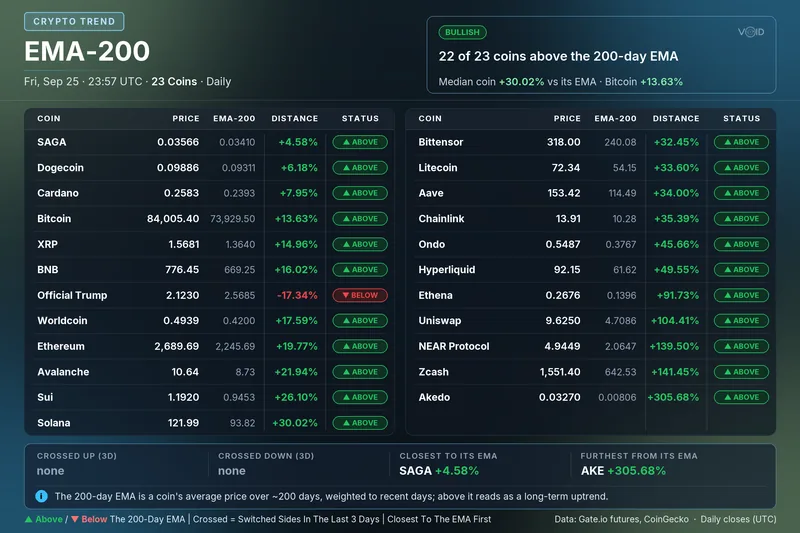
Task: Click Uniswap EMA value 4.7086
Action: pos(620,321)
